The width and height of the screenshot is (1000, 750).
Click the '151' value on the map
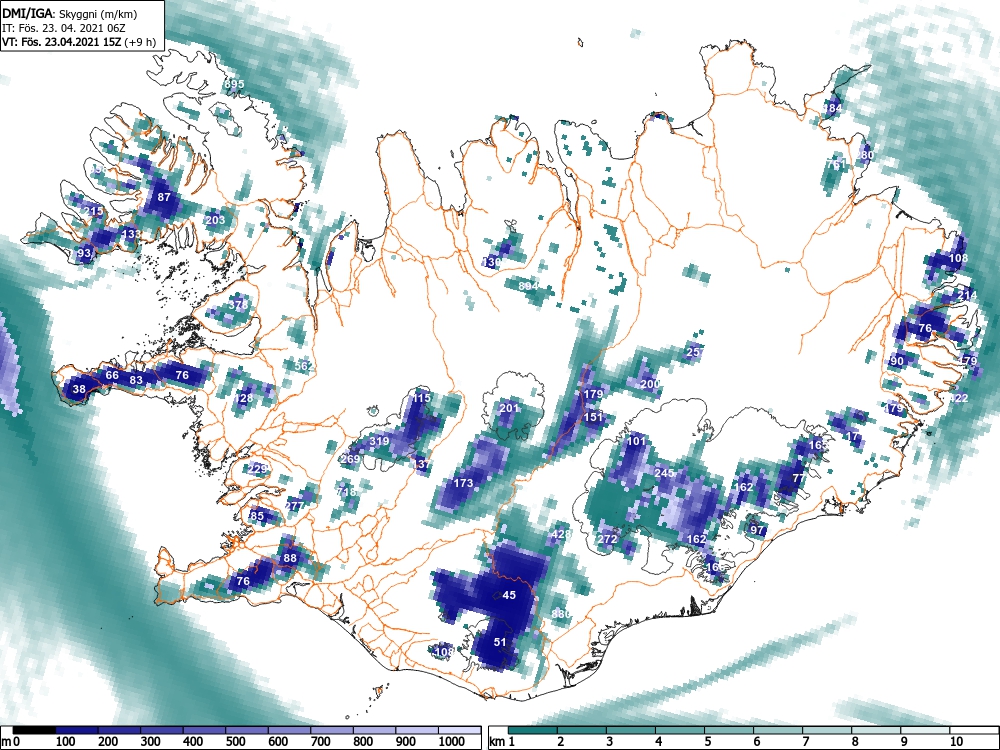pos(593,417)
